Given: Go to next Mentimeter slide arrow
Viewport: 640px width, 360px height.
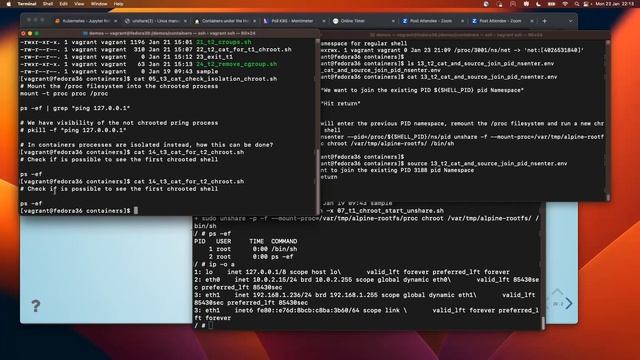Looking at the screenshot, I should 569,303.
